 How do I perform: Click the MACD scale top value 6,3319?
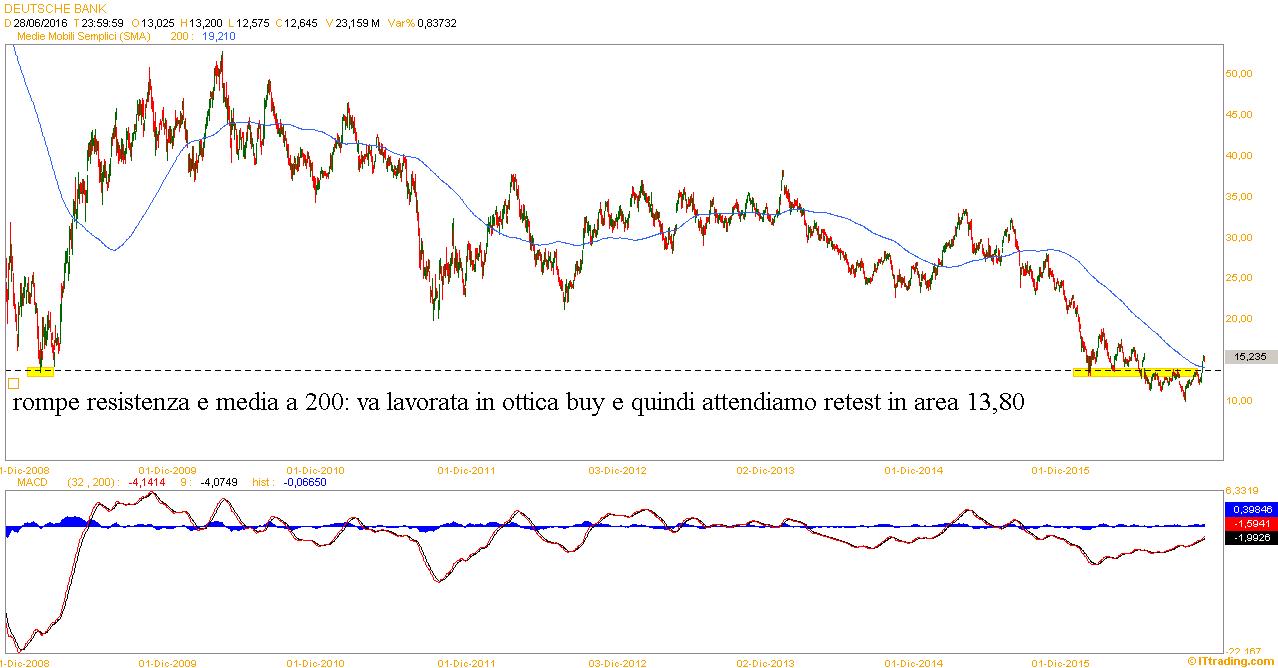1241,491
